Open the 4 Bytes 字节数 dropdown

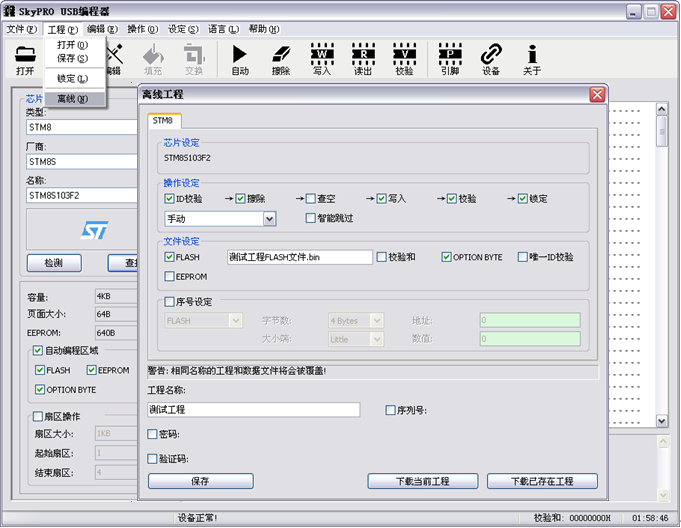coord(377,321)
